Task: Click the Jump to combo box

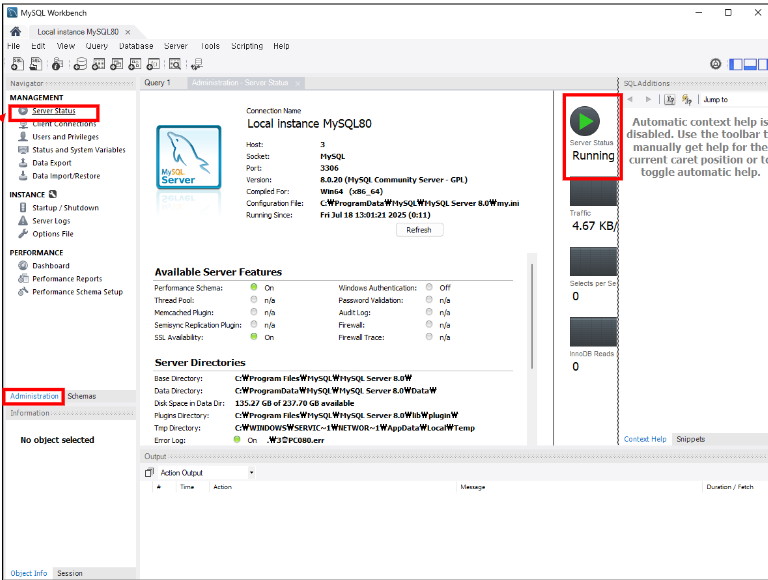Action: tap(733, 99)
